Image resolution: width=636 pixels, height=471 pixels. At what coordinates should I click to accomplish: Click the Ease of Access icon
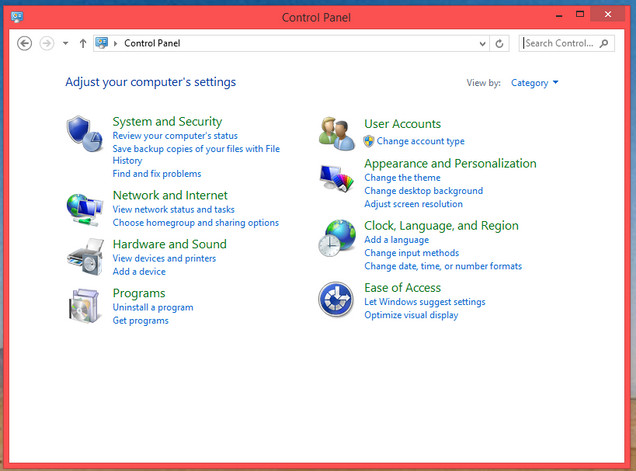[336, 299]
